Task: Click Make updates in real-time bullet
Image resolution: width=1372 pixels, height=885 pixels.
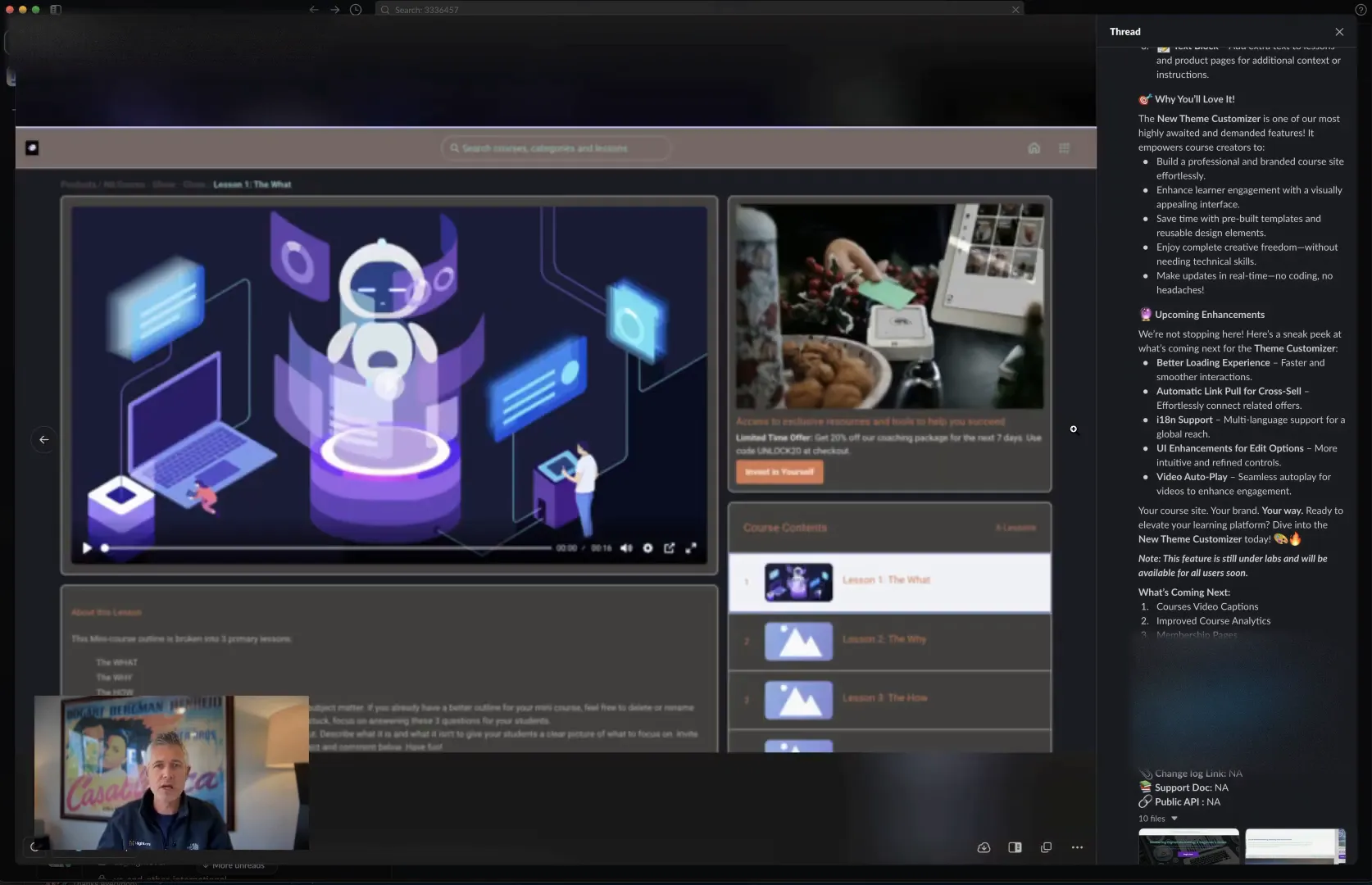Action: pos(1244,284)
